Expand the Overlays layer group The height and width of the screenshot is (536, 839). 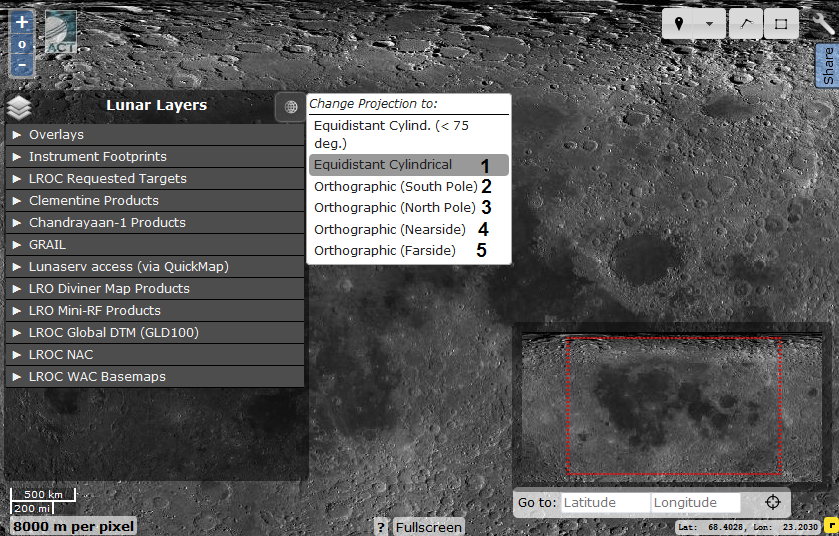point(155,135)
